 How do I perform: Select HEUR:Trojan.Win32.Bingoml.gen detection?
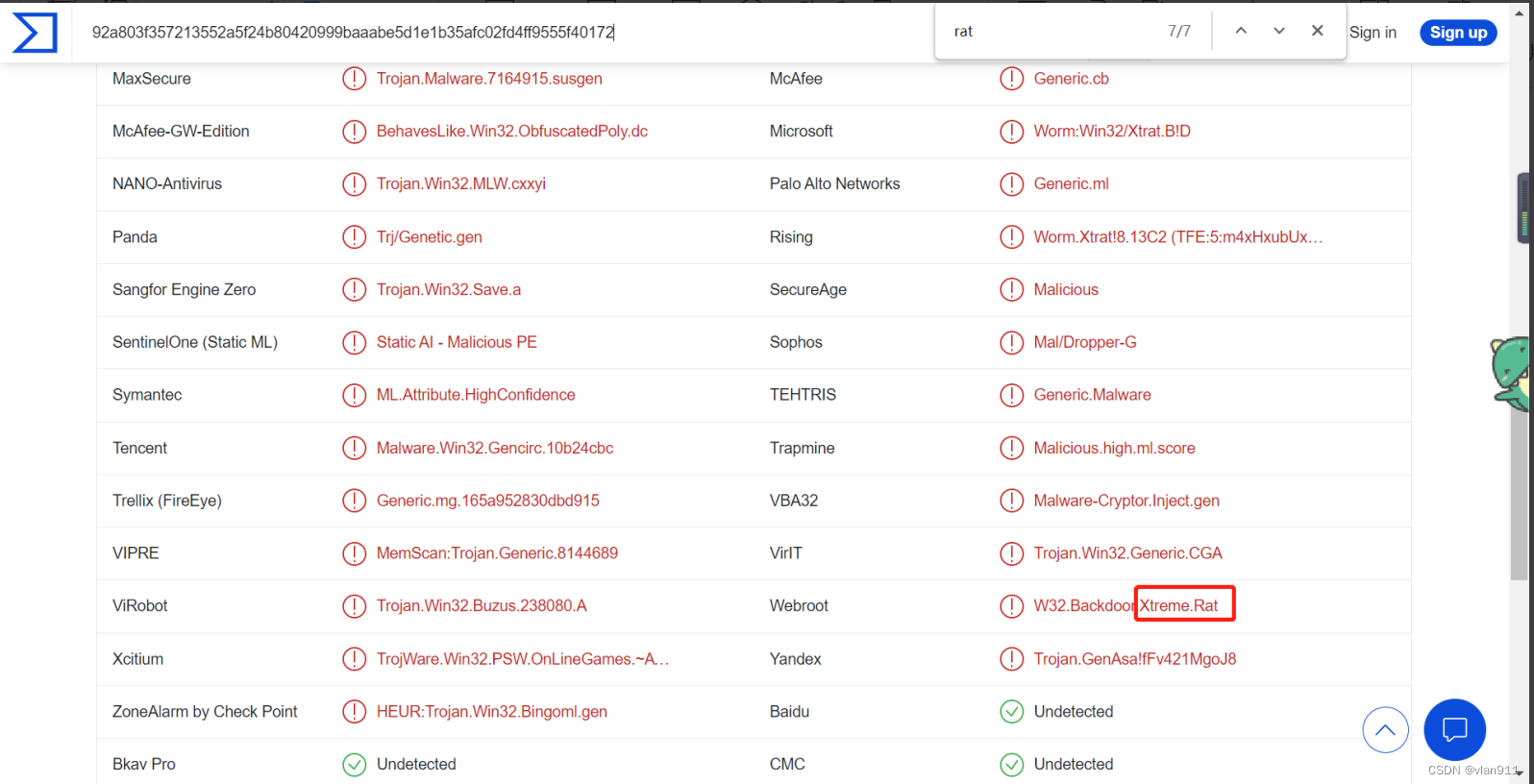point(492,712)
